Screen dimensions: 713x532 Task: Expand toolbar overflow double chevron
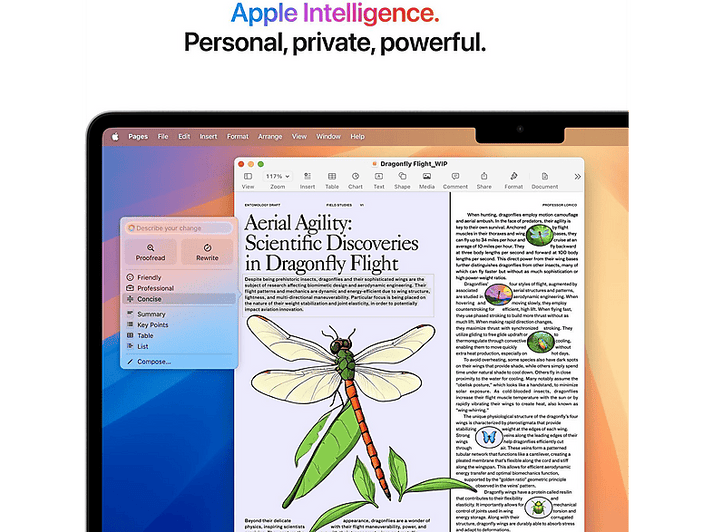point(577,176)
